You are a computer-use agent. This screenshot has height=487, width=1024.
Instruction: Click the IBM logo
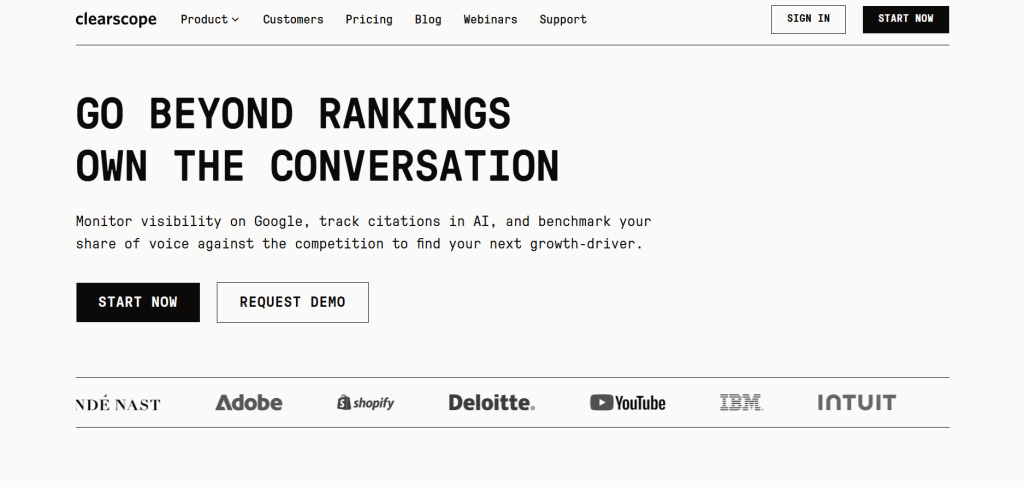click(741, 403)
